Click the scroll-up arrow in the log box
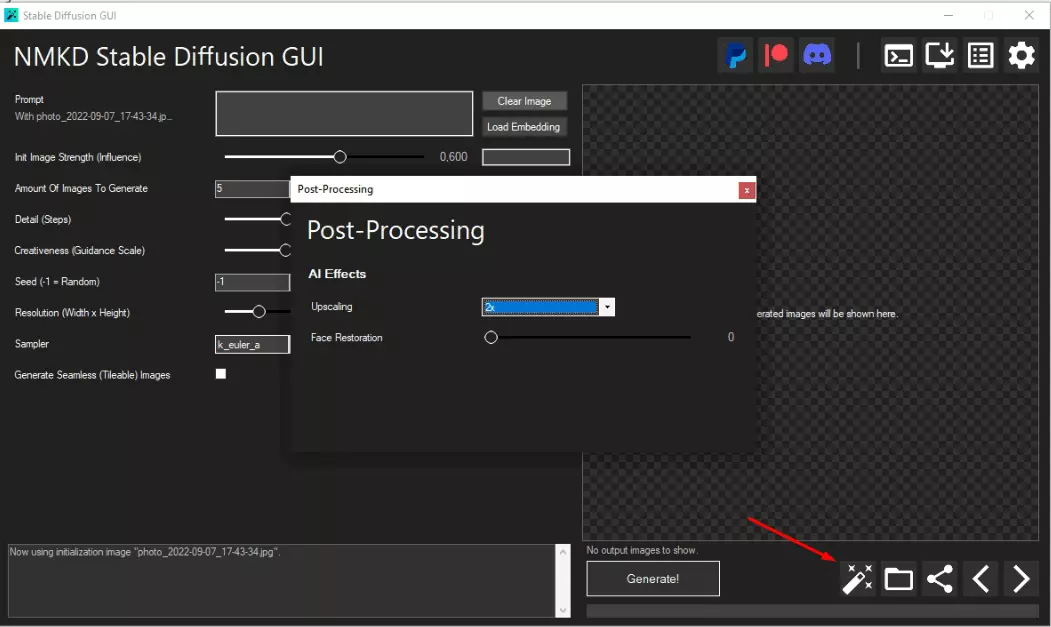 [563, 553]
